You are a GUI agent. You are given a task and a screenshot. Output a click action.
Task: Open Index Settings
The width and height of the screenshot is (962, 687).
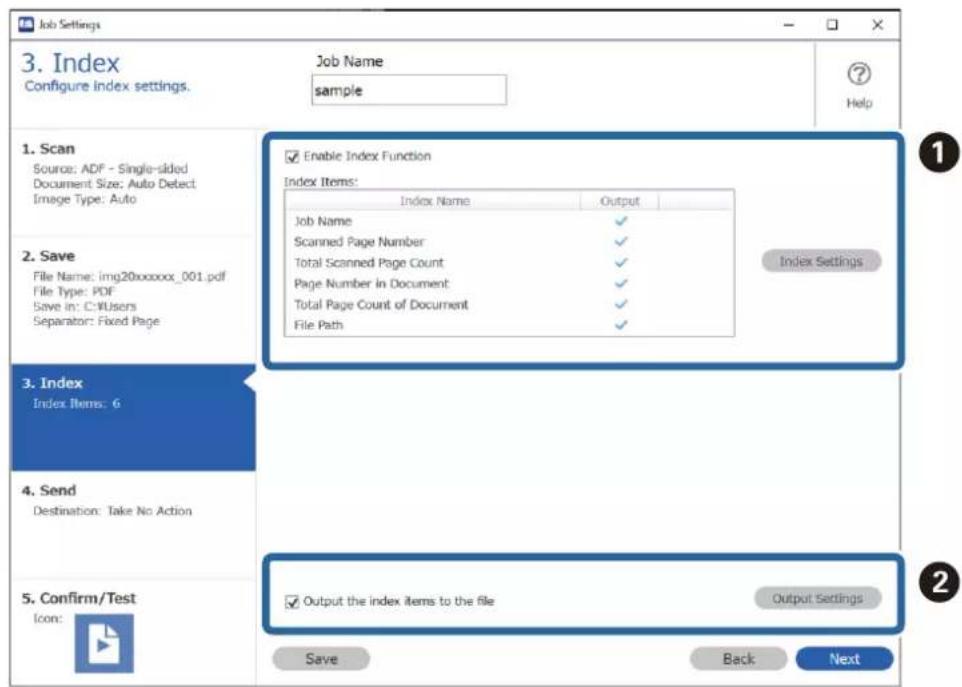tap(821, 261)
